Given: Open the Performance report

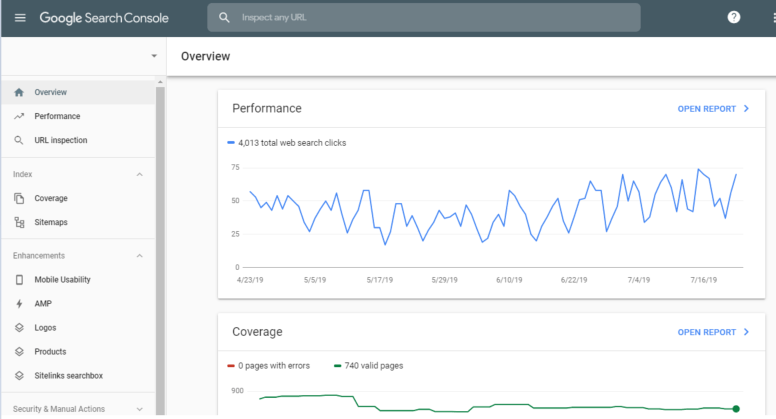Looking at the screenshot, I should pyautogui.click(x=713, y=108).
